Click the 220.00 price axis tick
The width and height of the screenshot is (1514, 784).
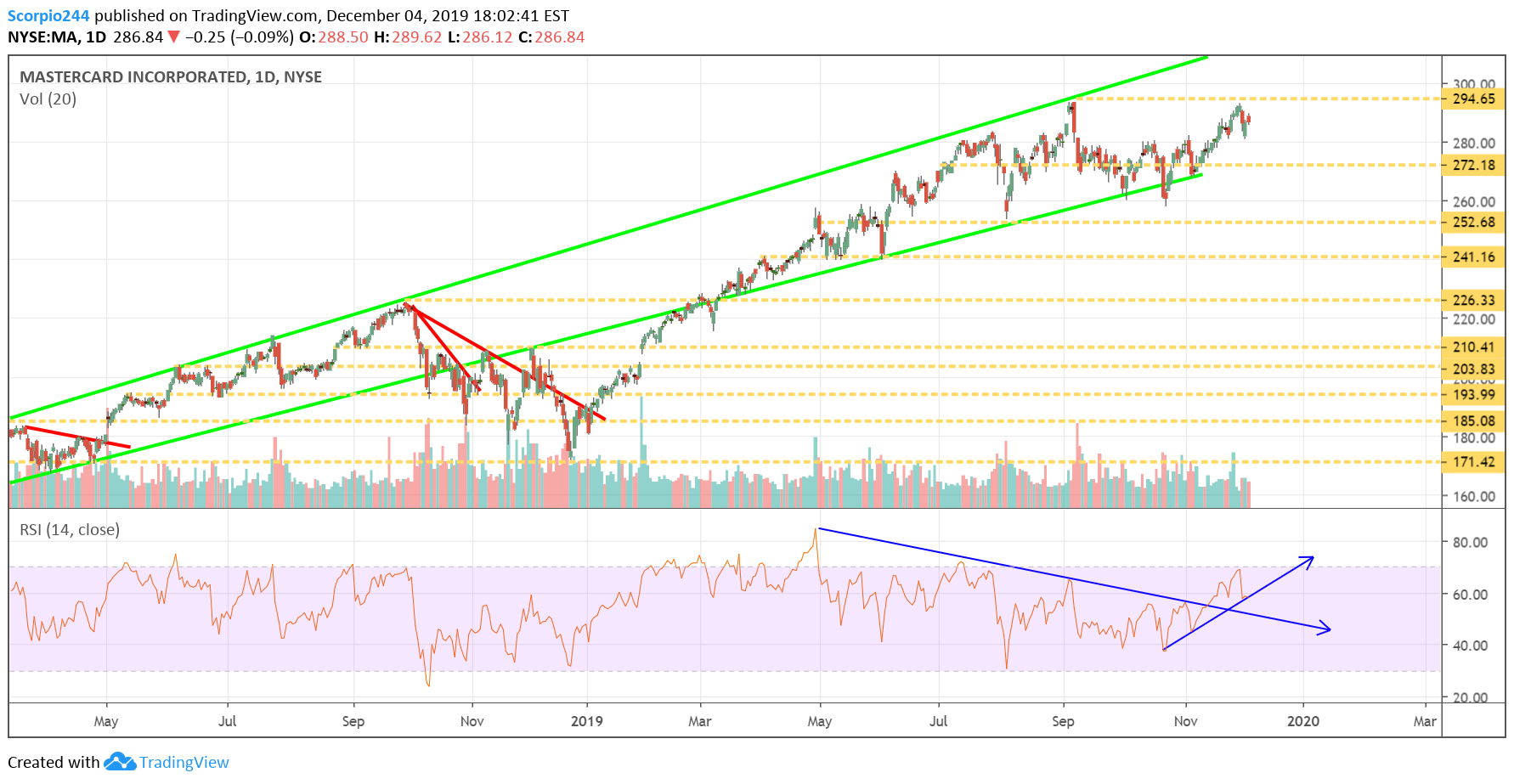[x=1474, y=319]
